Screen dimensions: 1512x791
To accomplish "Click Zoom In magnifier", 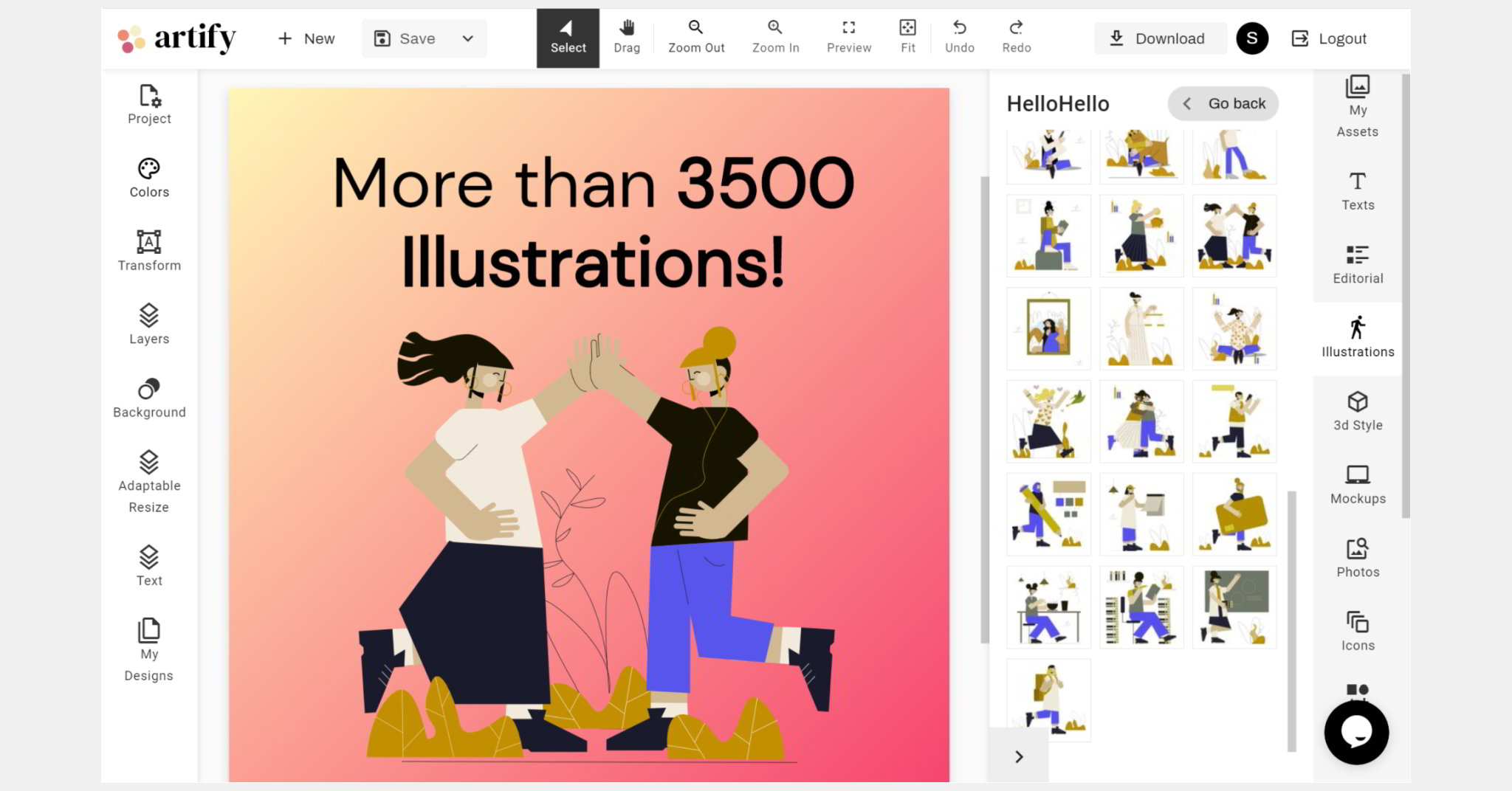I will click(775, 38).
